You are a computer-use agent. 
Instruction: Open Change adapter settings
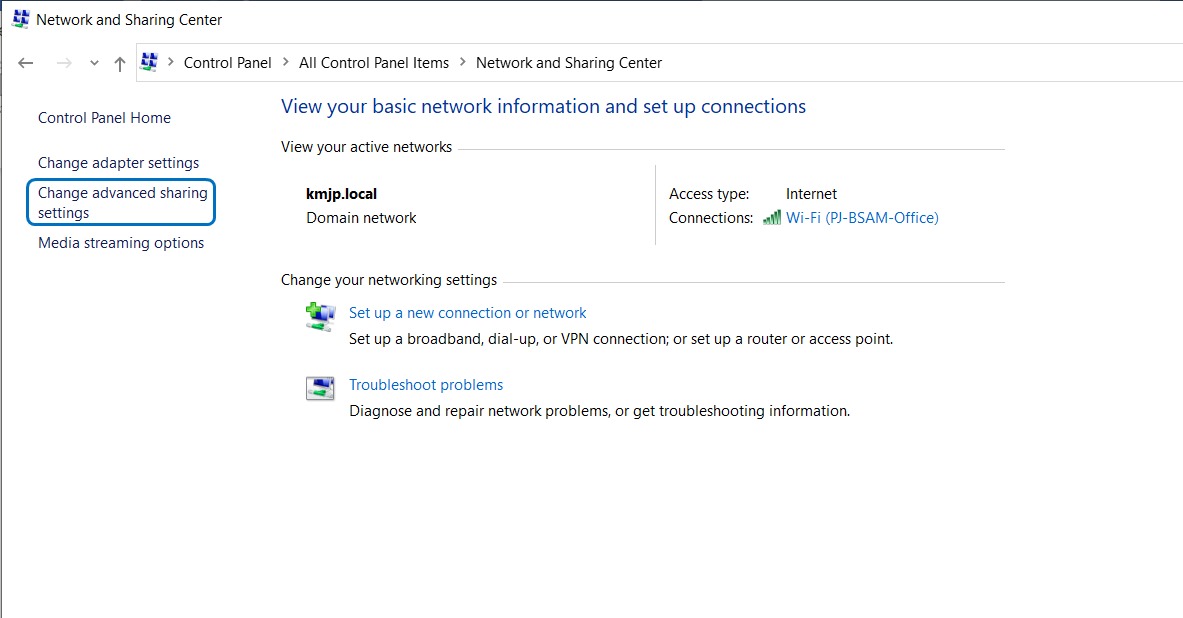pos(118,163)
